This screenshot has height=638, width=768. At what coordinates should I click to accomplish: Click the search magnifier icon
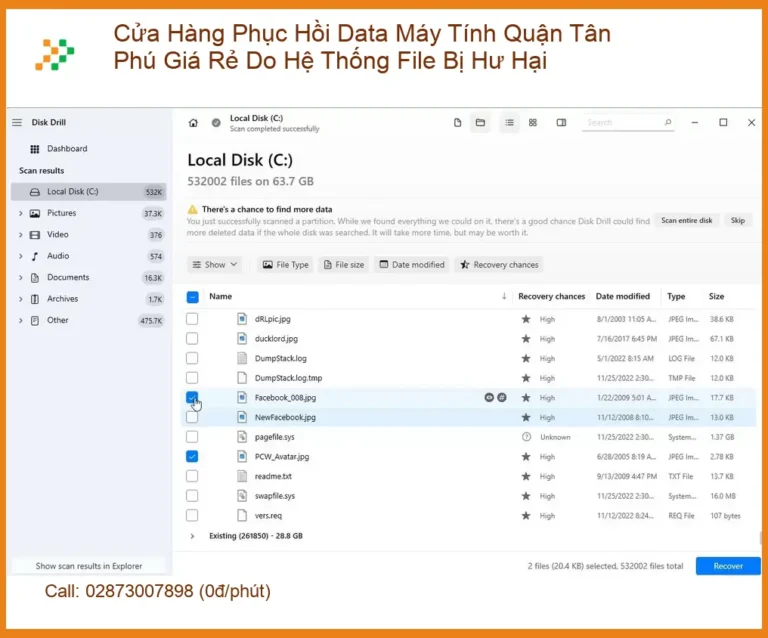click(x=668, y=122)
